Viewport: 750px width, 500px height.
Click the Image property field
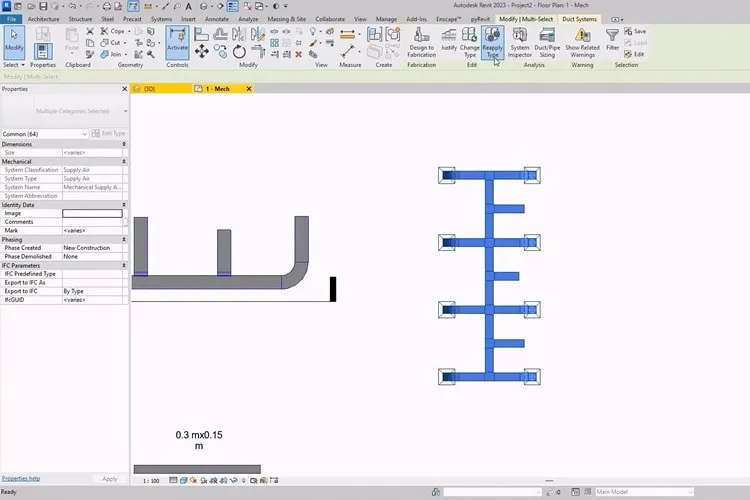[x=92, y=213]
